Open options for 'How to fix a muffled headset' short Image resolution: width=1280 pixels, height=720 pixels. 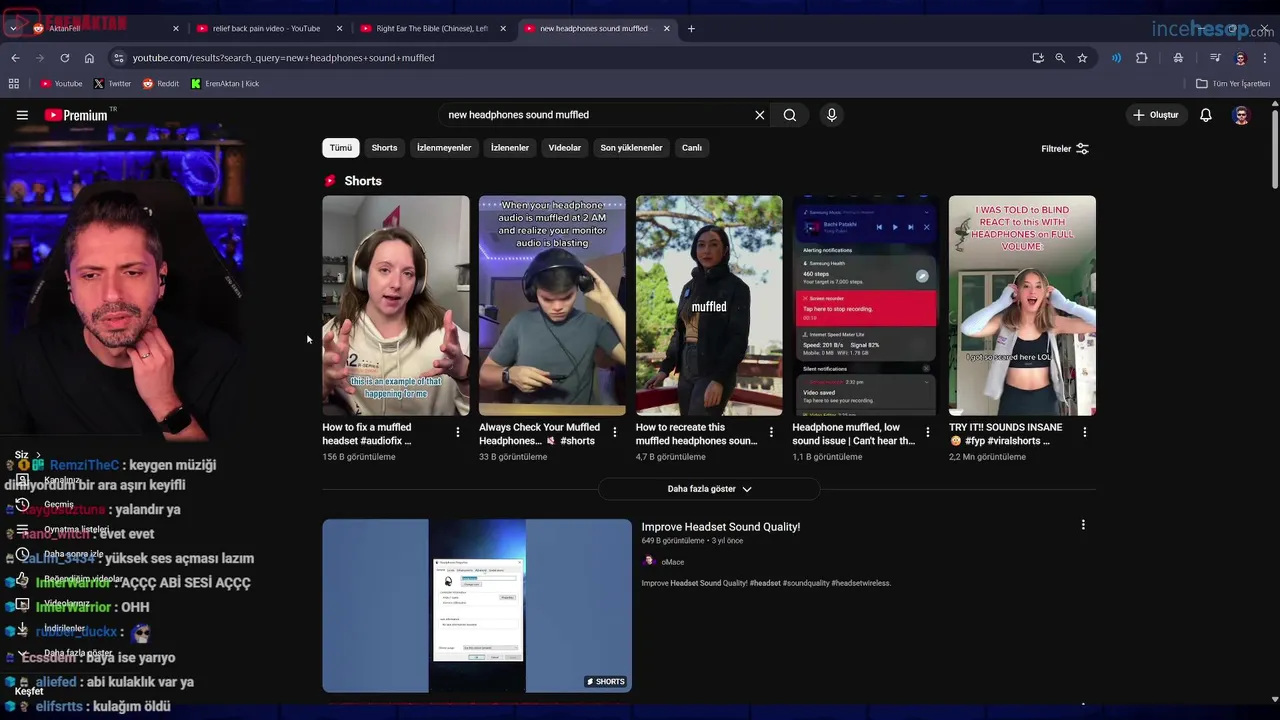tap(458, 432)
